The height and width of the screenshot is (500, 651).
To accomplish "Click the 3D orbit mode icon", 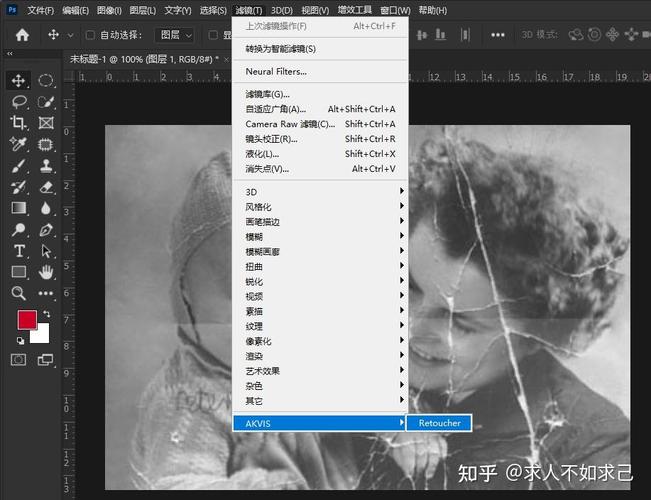I will [x=575, y=35].
